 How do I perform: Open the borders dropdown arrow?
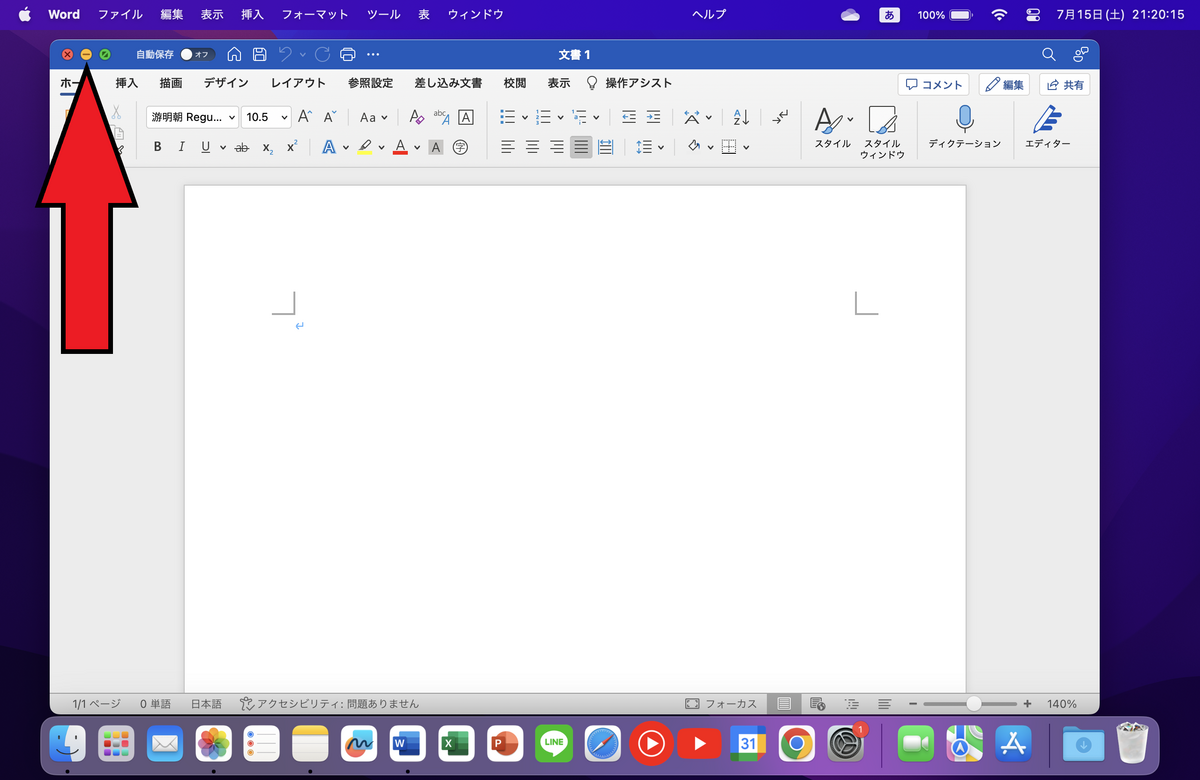click(x=746, y=147)
